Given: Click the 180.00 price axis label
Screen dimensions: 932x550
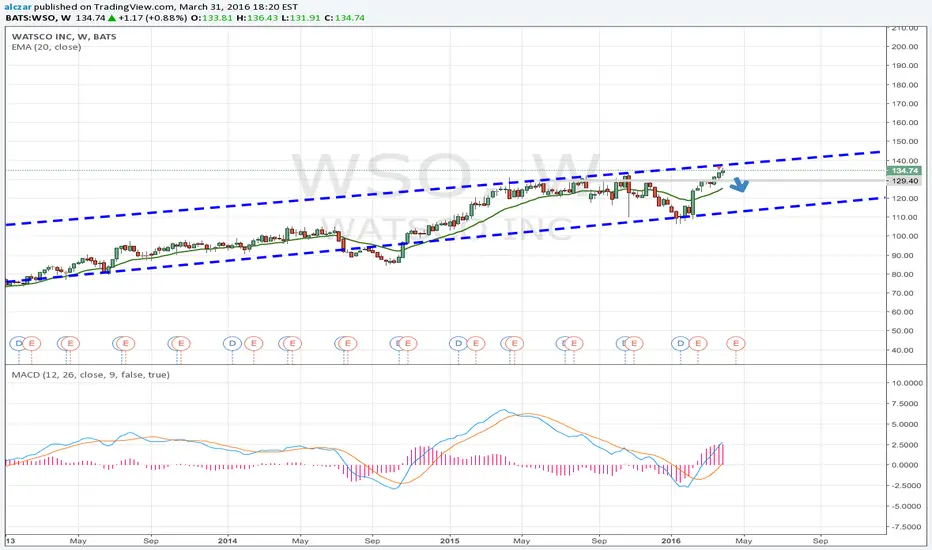Looking at the screenshot, I should pyautogui.click(x=905, y=85).
